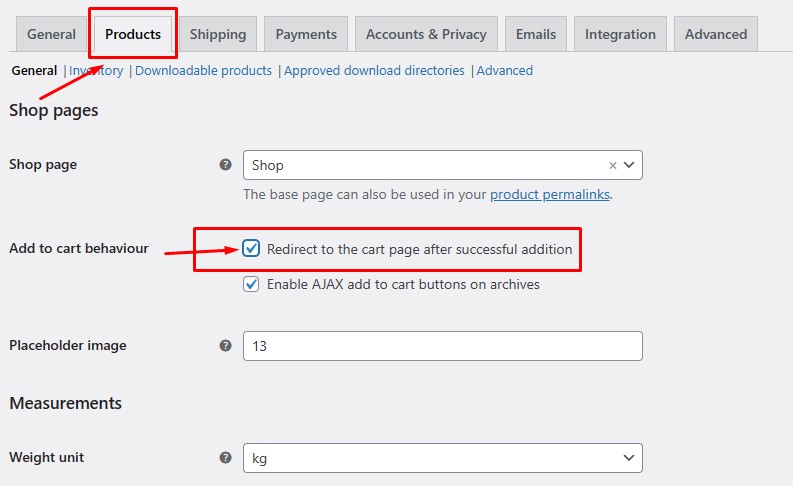Open the Integration tab
The height and width of the screenshot is (486, 793).
click(620, 34)
